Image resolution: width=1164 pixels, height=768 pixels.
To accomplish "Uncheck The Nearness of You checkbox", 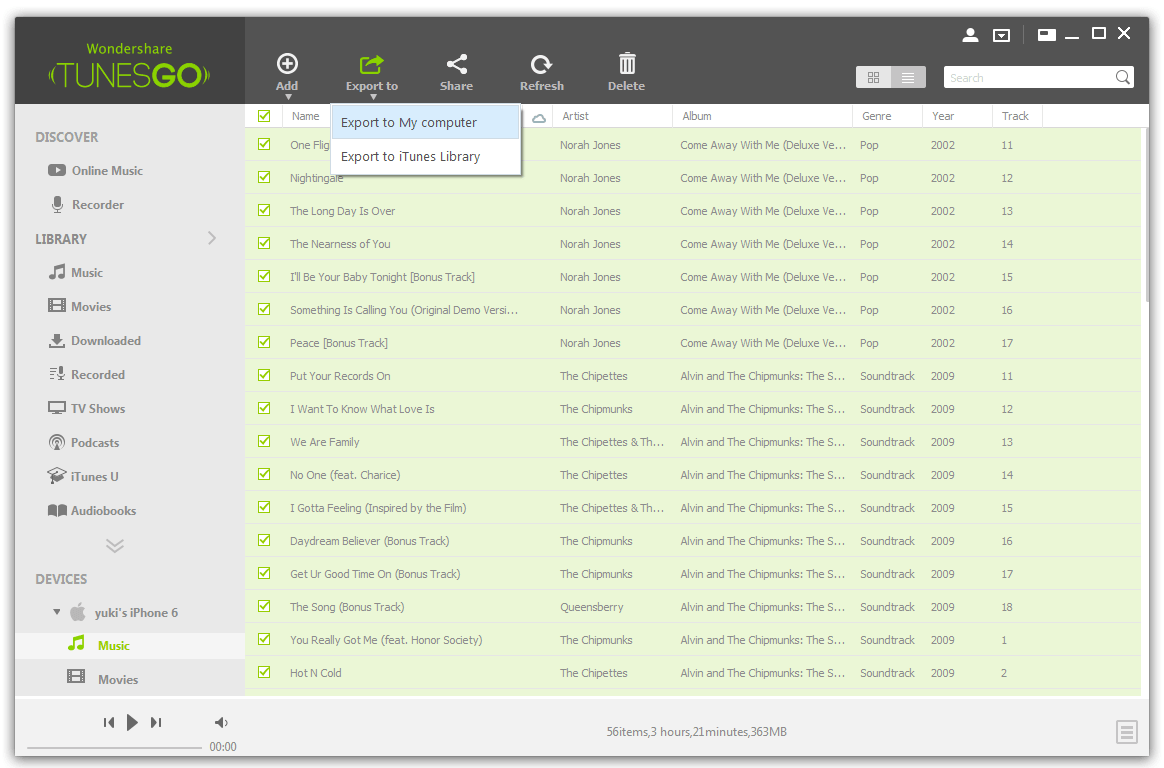I will click(x=264, y=243).
